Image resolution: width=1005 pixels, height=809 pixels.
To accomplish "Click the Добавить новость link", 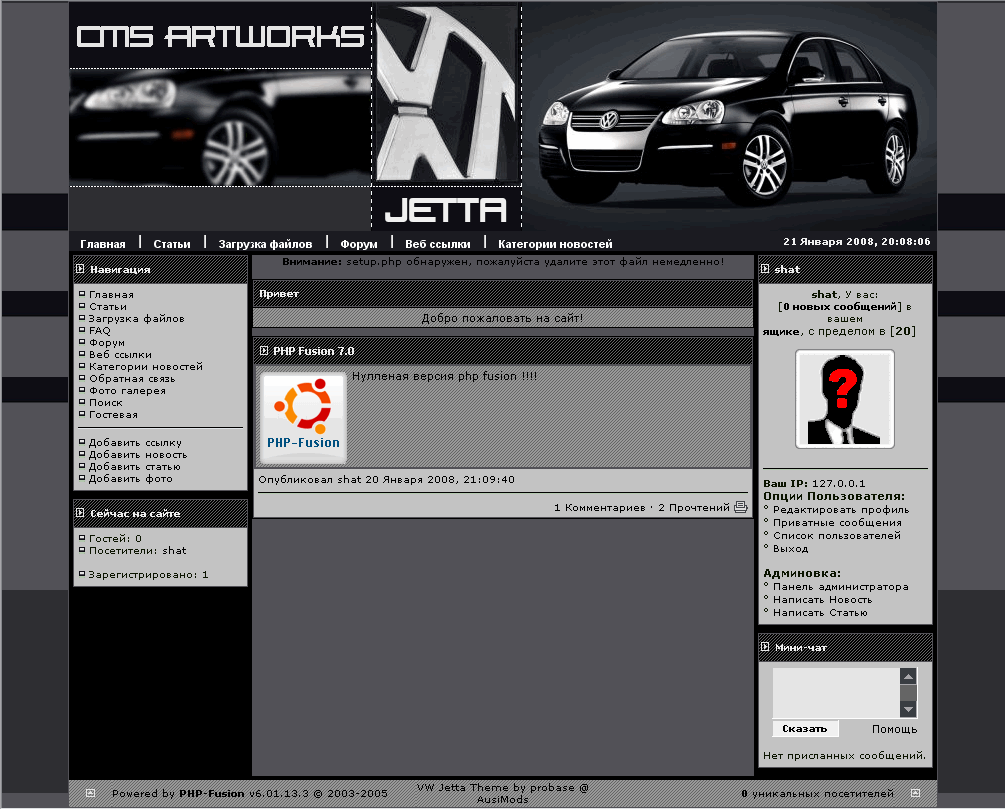I will (x=138, y=455).
